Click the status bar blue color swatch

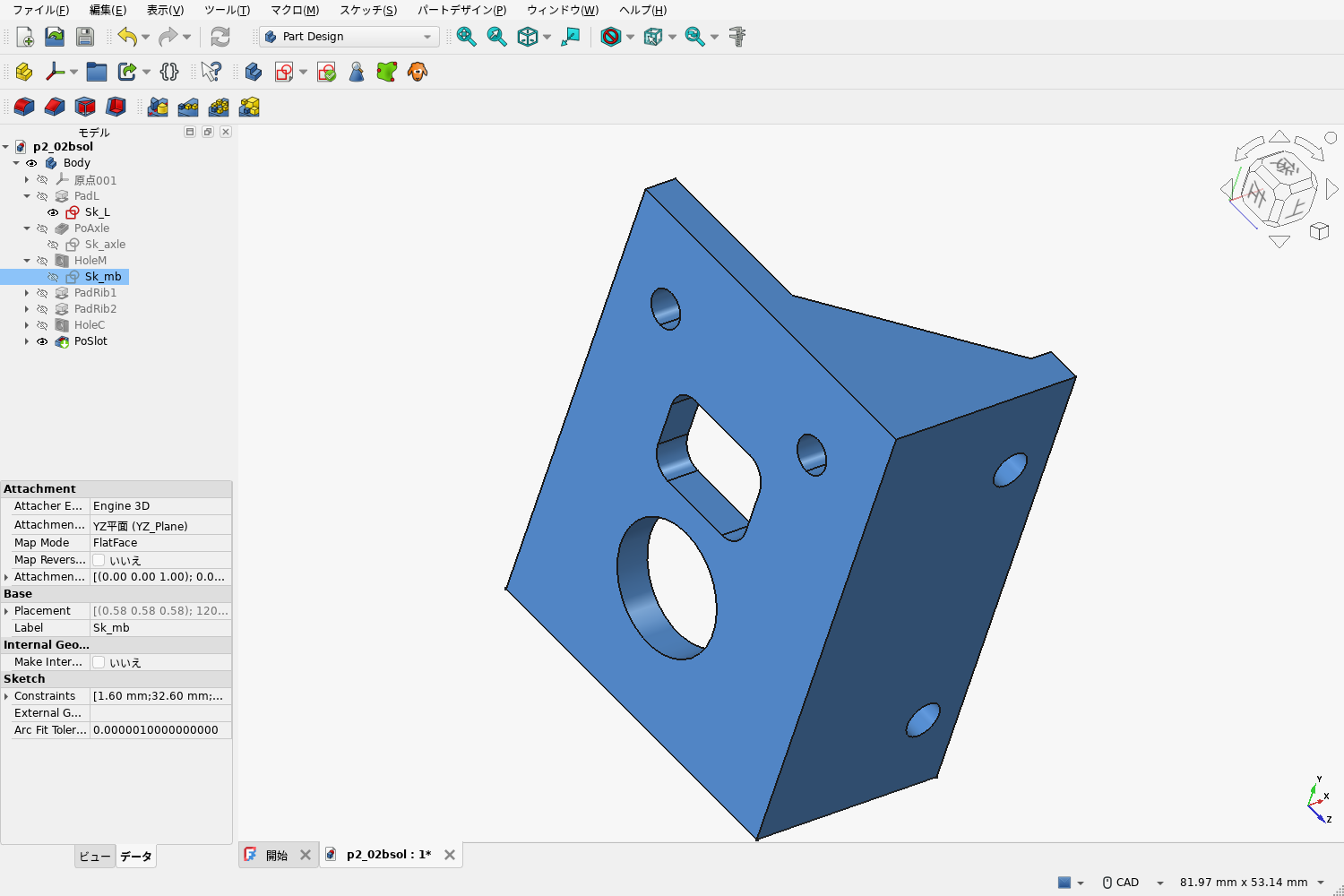click(1064, 883)
